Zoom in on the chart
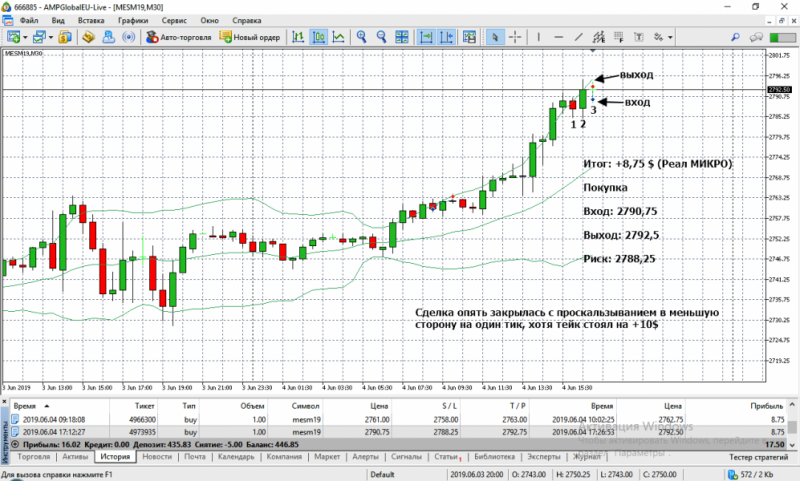Image resolution: width=800 pixels, height=481 pixels. [362, 37]
